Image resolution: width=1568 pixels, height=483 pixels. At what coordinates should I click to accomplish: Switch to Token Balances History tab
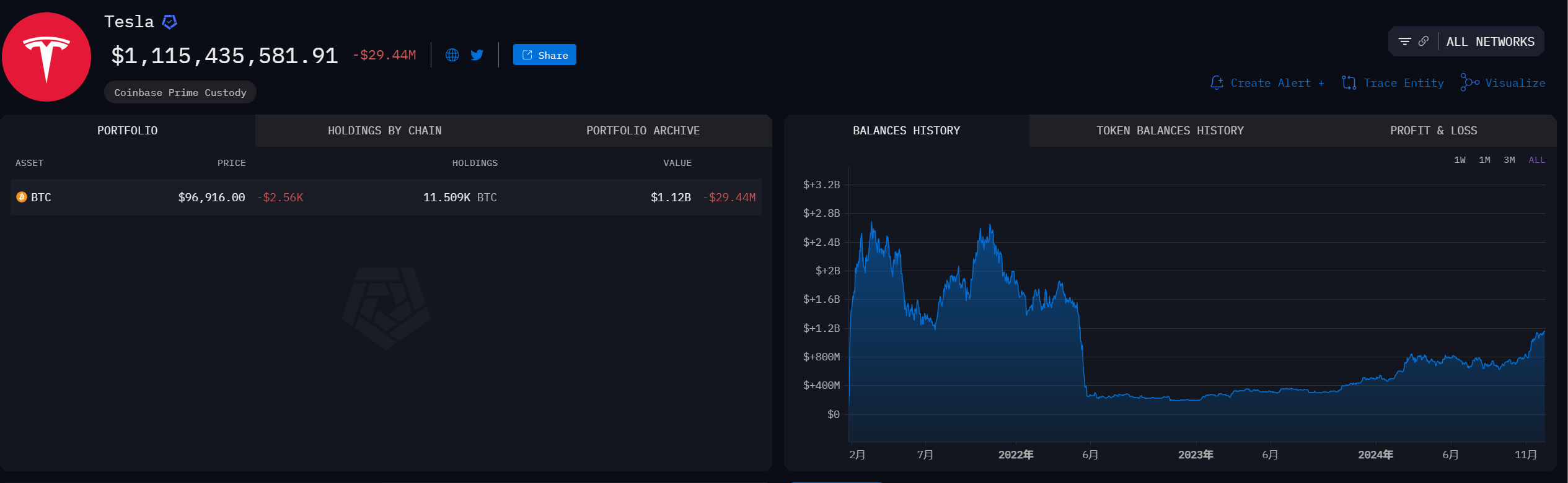(1169, 131)
